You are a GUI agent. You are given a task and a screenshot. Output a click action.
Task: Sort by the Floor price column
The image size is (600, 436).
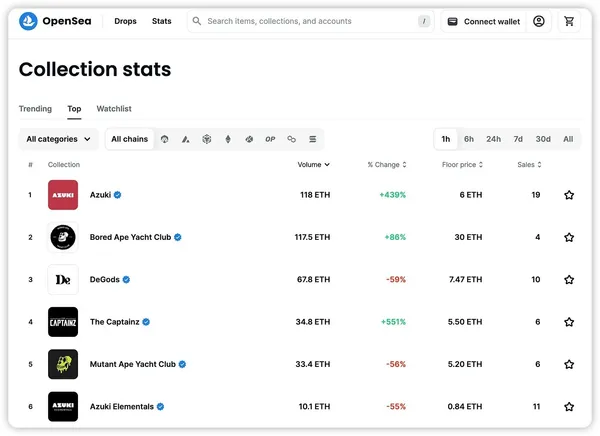coord(463,165)
